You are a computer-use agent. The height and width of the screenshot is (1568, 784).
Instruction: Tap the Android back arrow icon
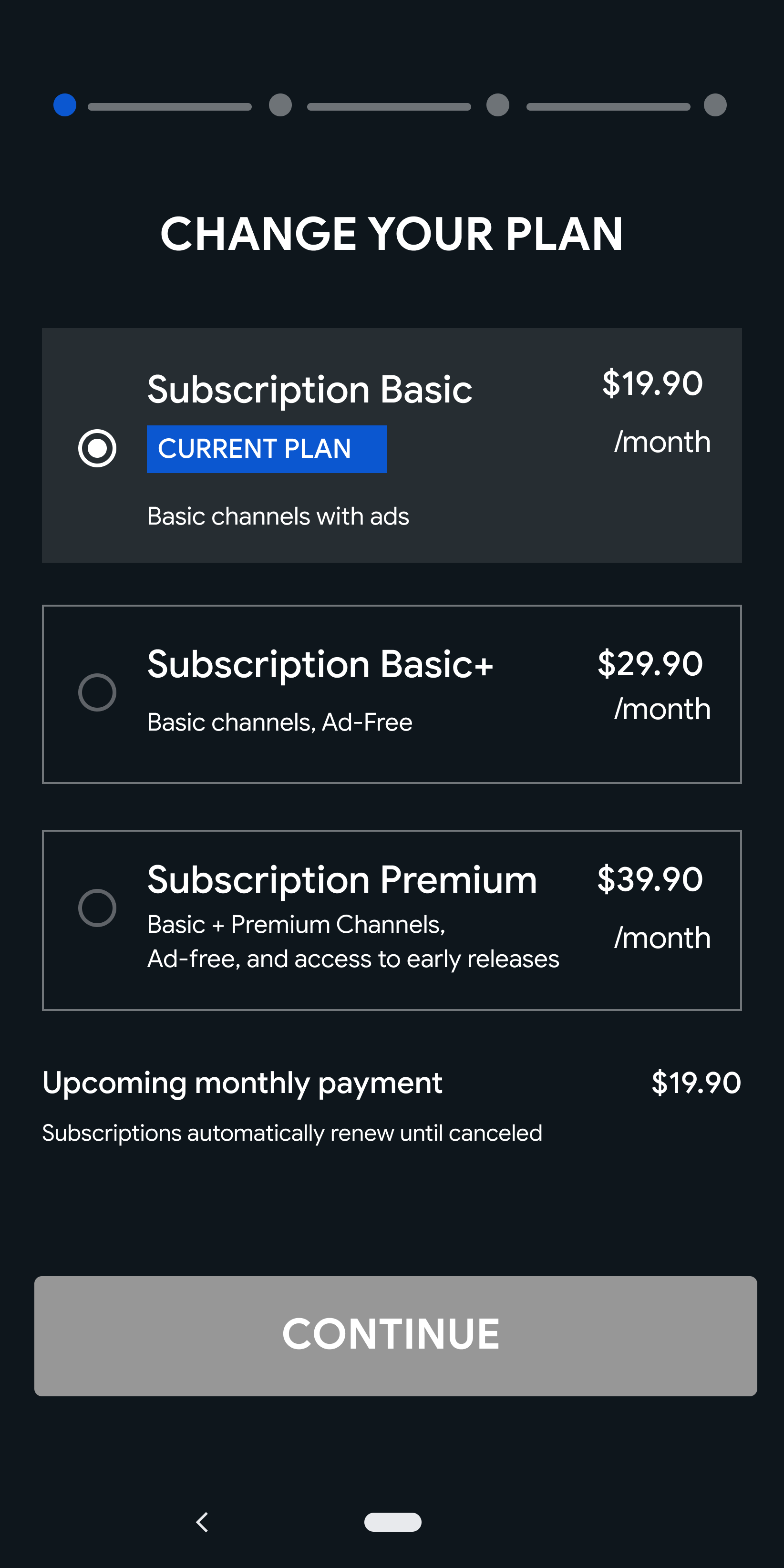pyautogui.click(x=203, y=1522)
